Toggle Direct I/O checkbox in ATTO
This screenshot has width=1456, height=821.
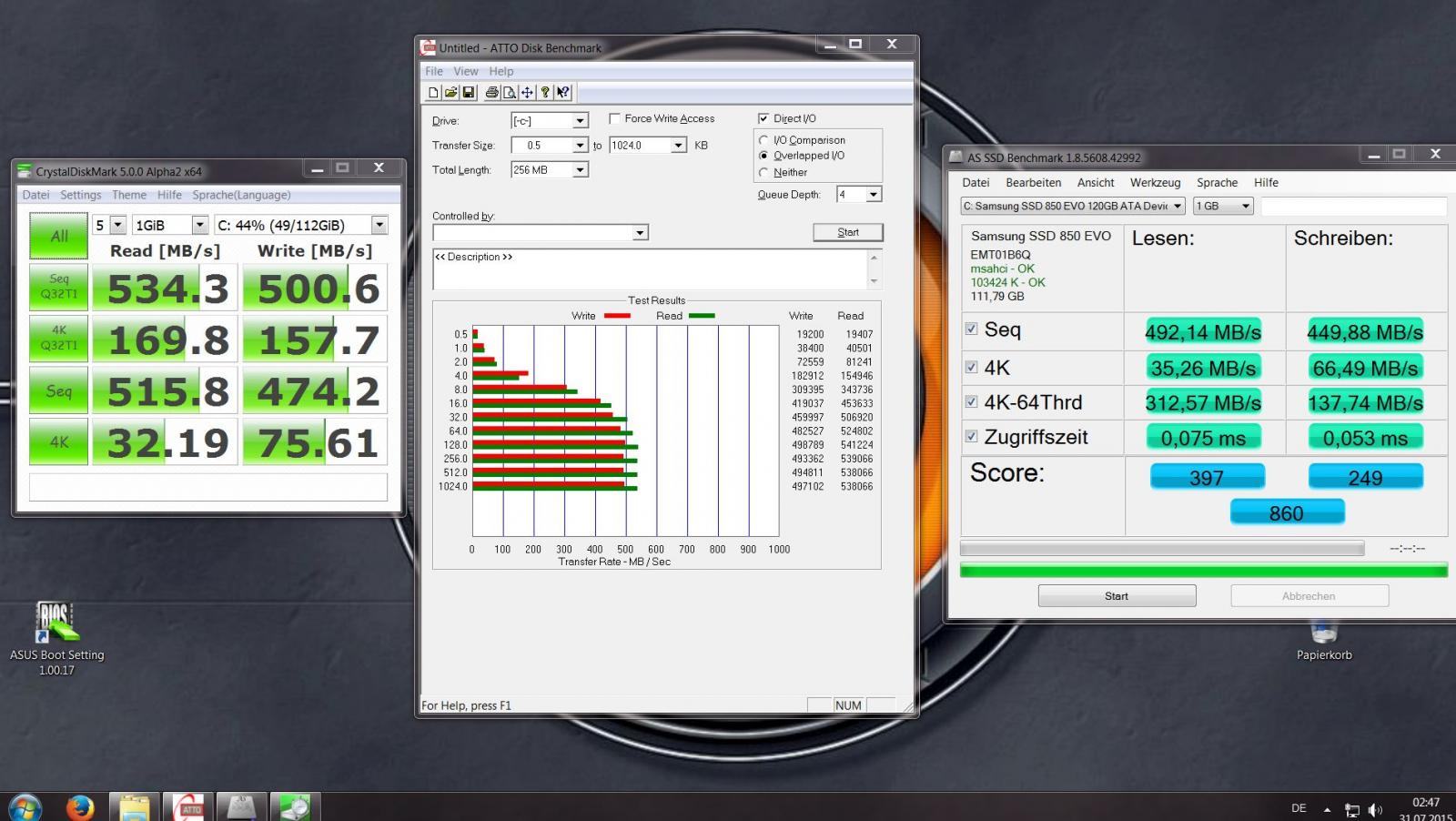tap(763, 118)
